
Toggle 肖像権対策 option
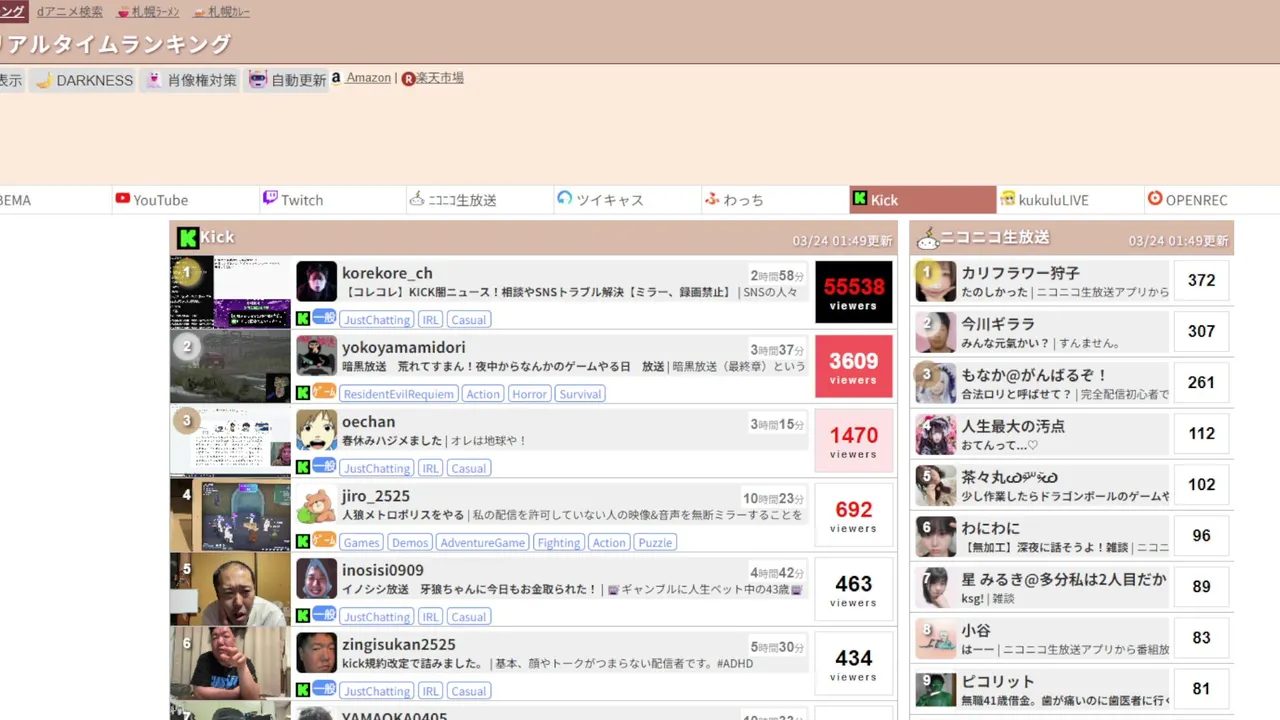[x=191, y=80]
